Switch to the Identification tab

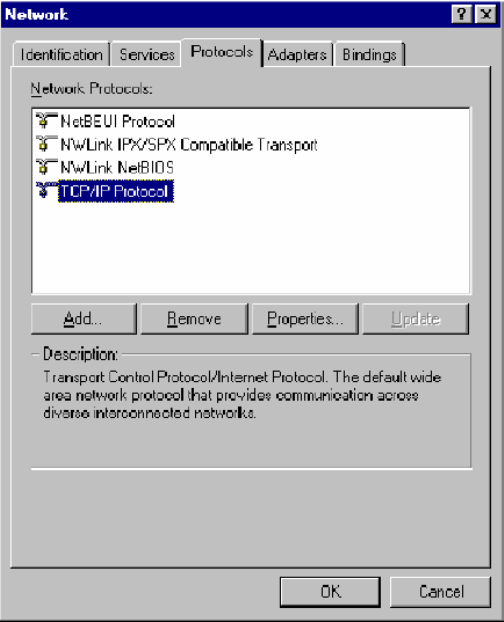pyautogui.click(x=61, y=54)
